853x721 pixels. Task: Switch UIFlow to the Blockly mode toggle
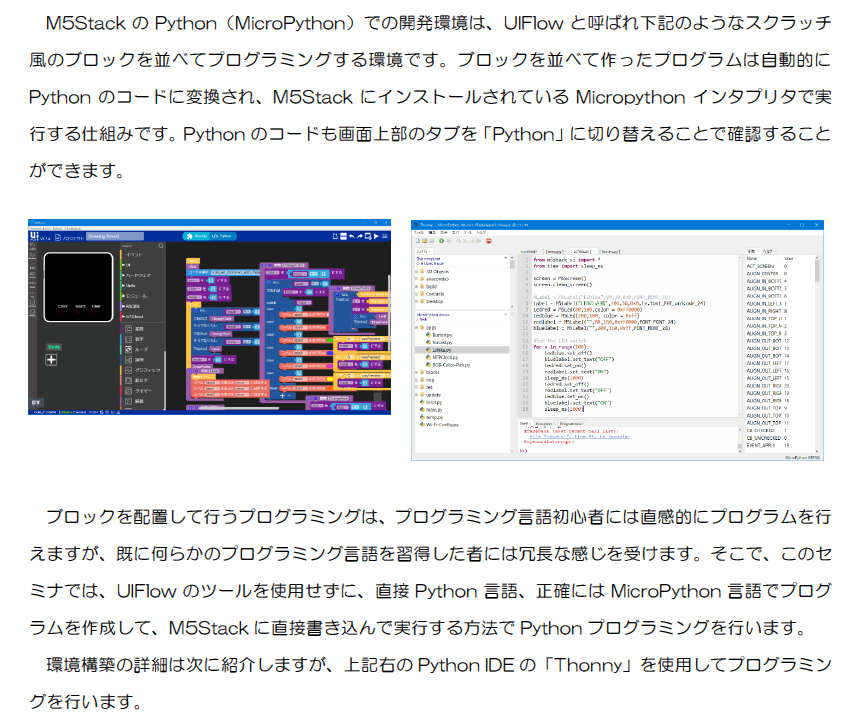click(x=196, y=237)
